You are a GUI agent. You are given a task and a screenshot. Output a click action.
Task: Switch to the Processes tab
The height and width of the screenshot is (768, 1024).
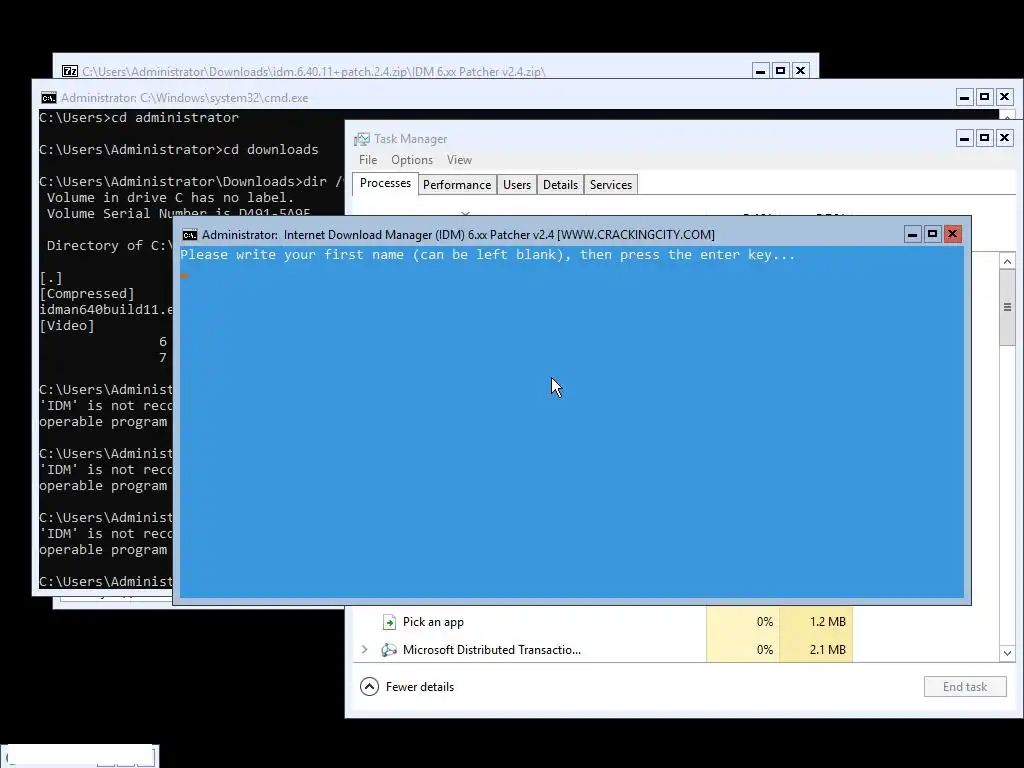point(385,184)
